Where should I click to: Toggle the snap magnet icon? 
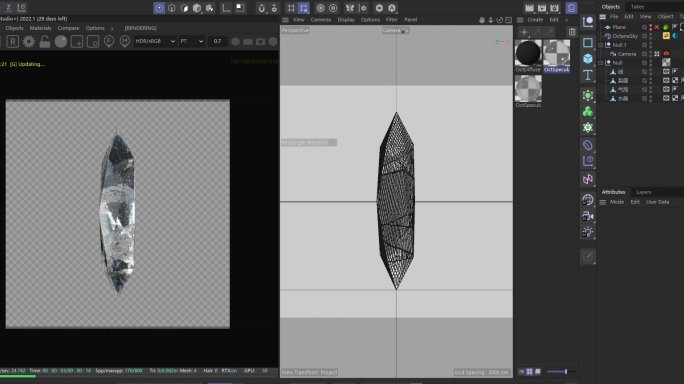pos(261,8)
